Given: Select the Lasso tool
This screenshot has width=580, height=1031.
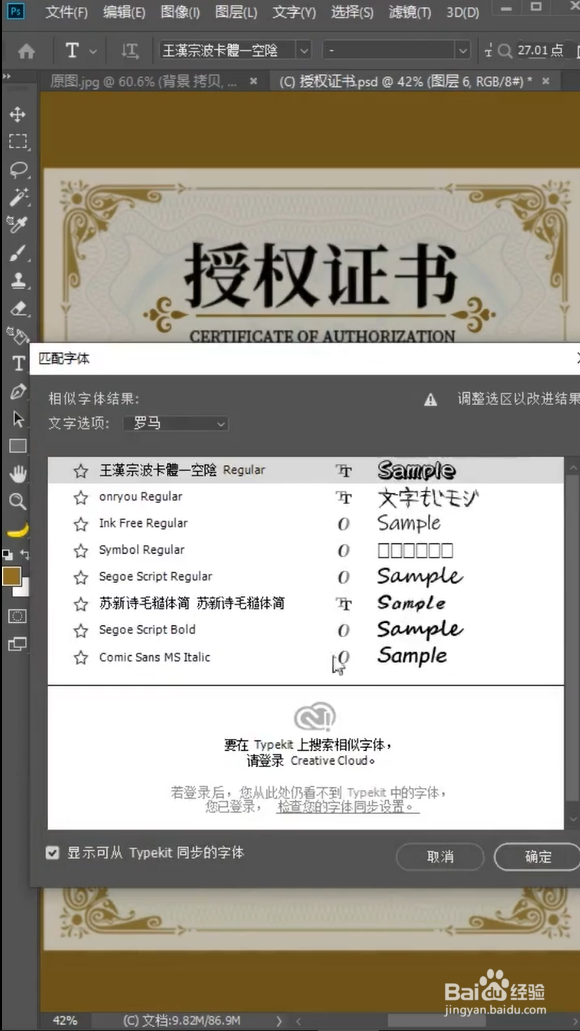Looking at the screenshot, I should tap(18, 170).
